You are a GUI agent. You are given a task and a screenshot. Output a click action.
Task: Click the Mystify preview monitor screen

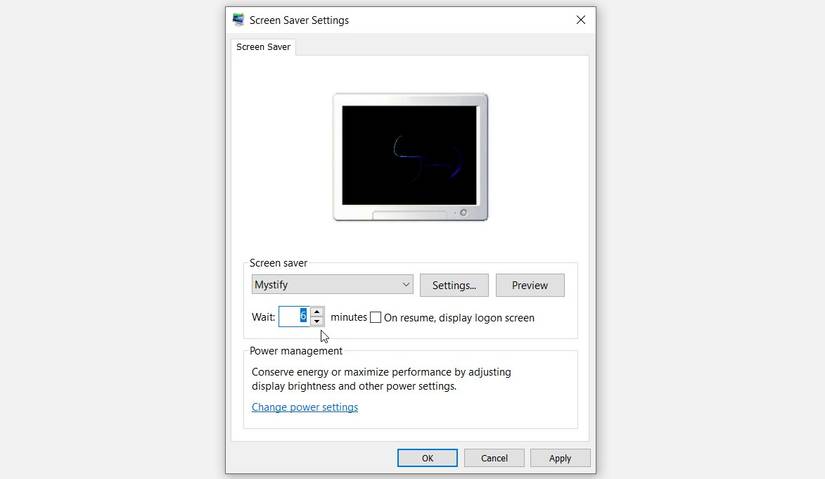point(409,155)
